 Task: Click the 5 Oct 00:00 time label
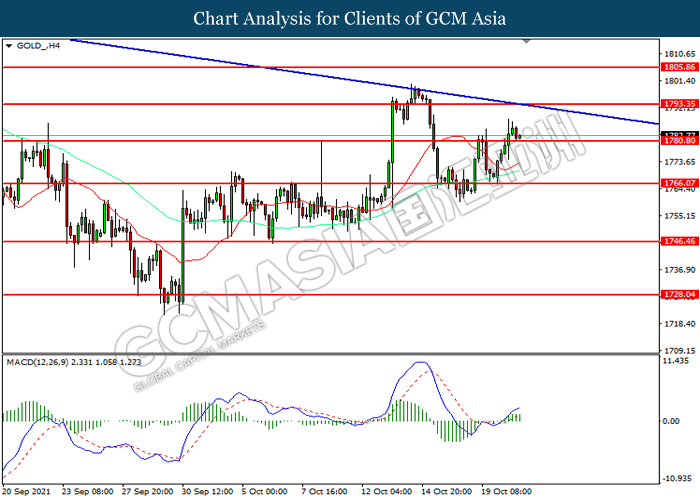[x=265, y=492]
